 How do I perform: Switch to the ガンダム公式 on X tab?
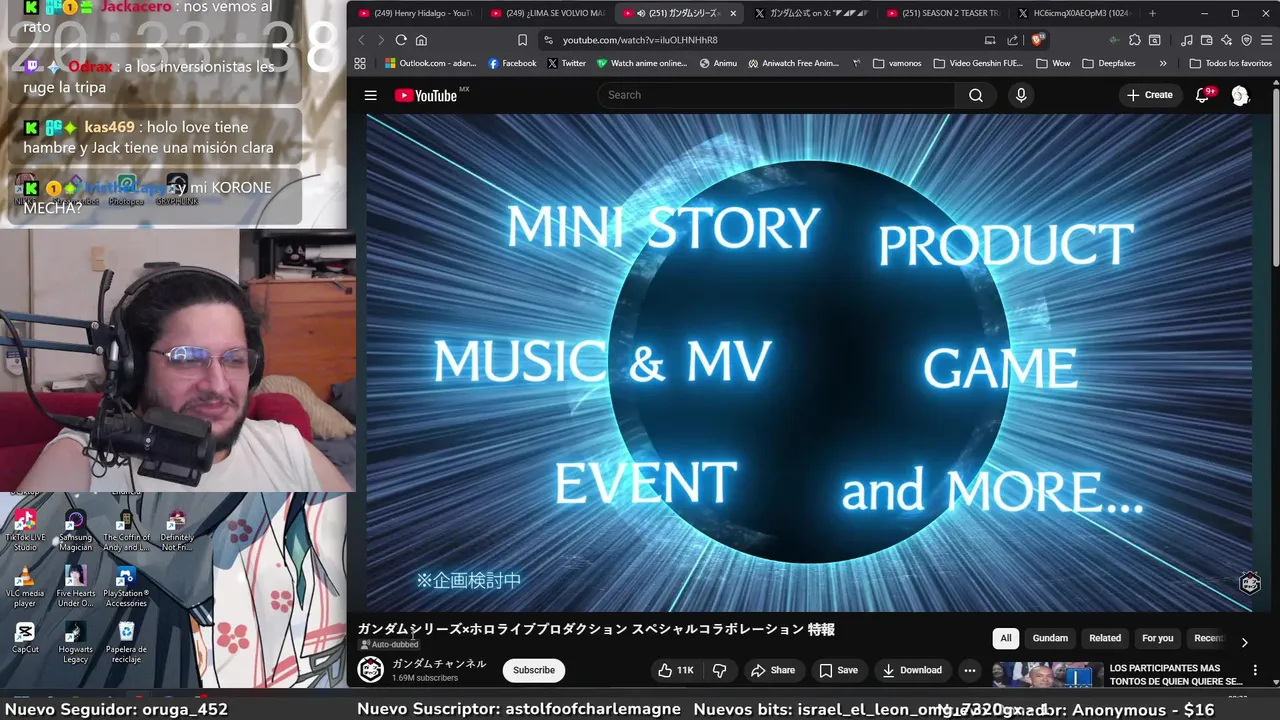click(811, 13)
